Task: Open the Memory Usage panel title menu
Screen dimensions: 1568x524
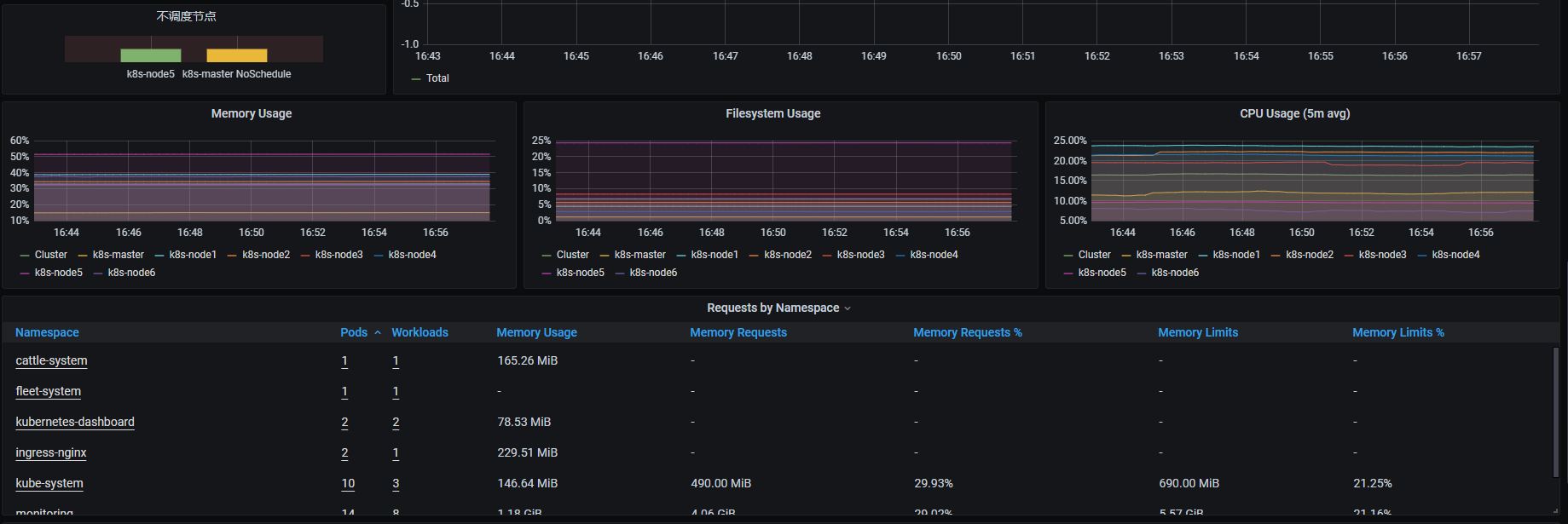Action: pos(252,113)
